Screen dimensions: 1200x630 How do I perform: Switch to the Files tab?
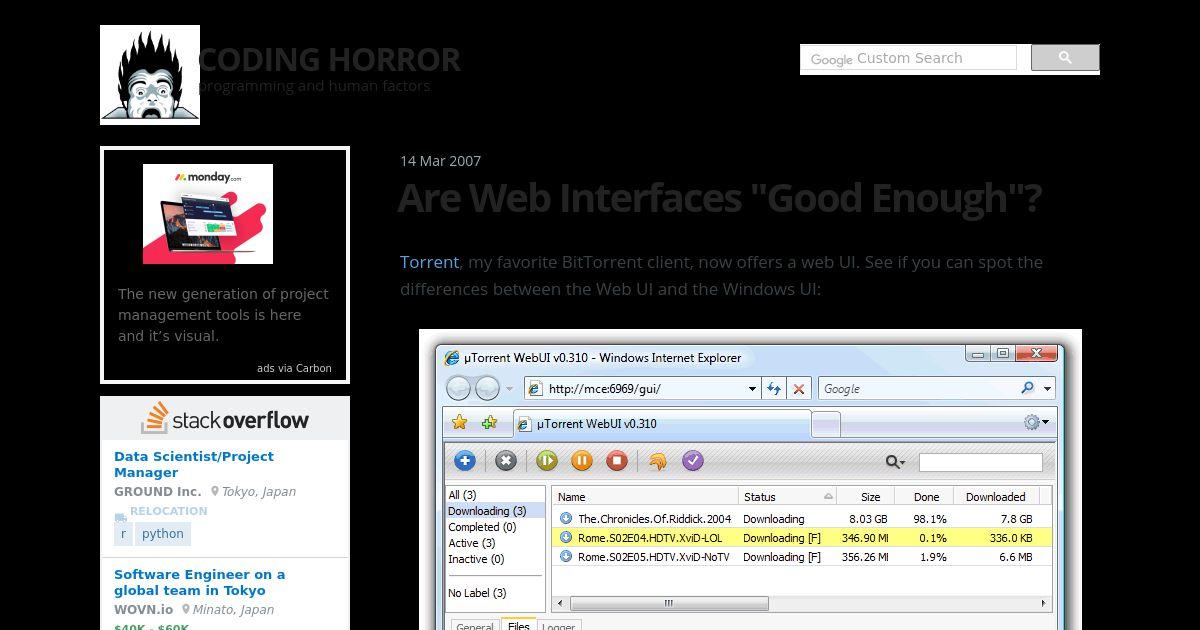pos(518,625)
